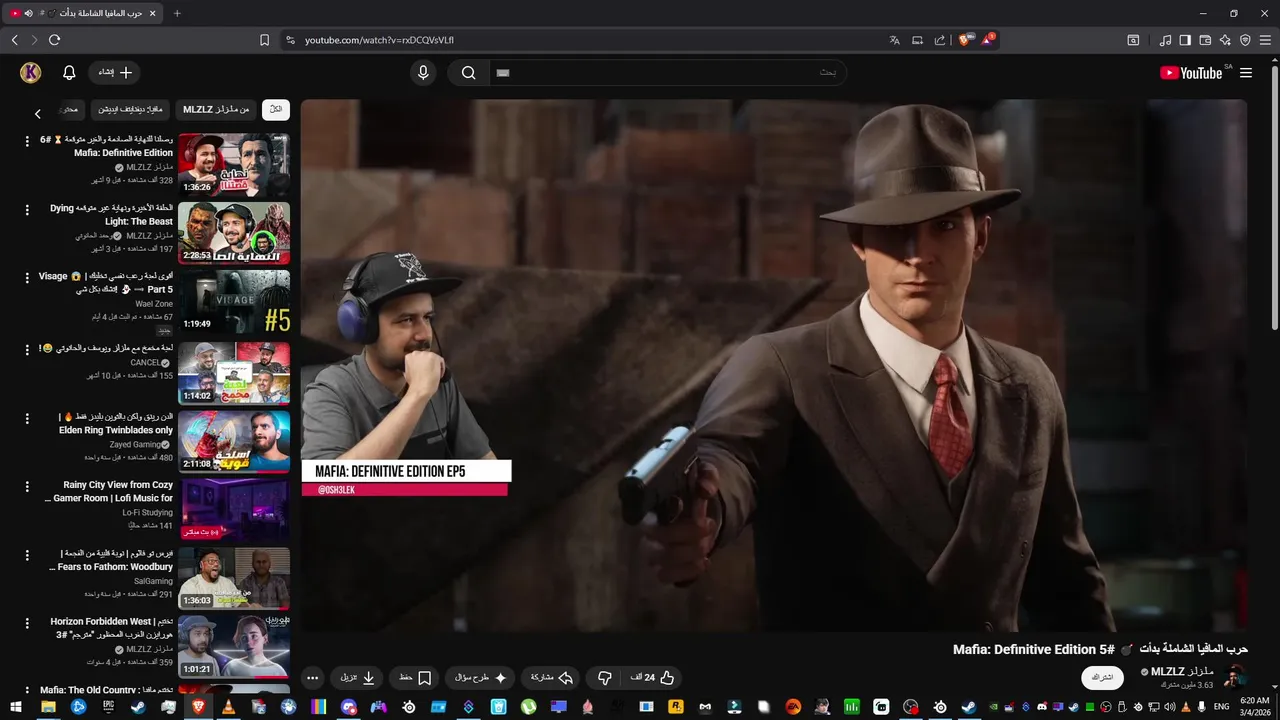Click the video player to pause
The image size is (1280, 720).
click(774, 365)
